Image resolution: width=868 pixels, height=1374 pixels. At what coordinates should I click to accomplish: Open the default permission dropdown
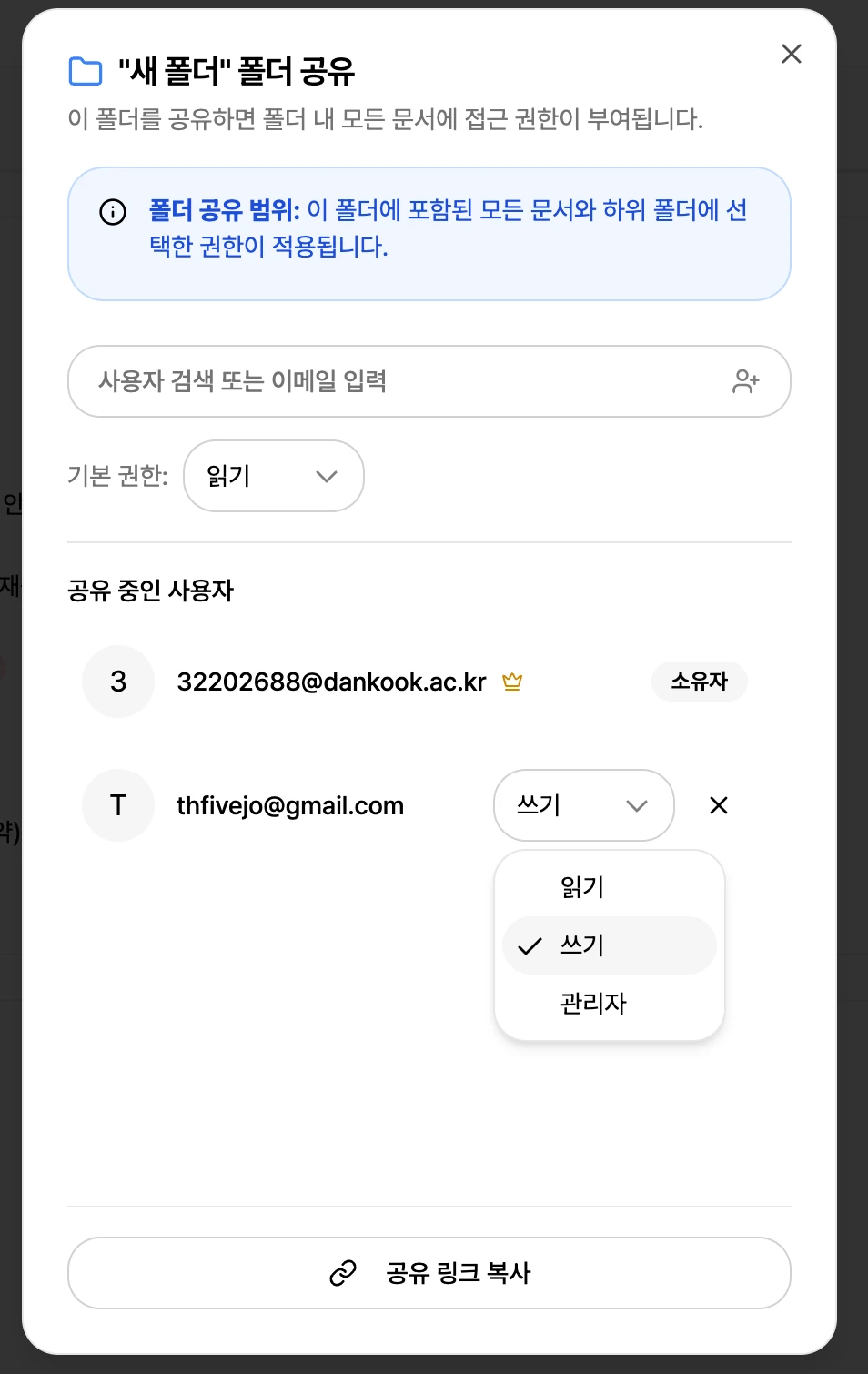[x=274, y=476]
